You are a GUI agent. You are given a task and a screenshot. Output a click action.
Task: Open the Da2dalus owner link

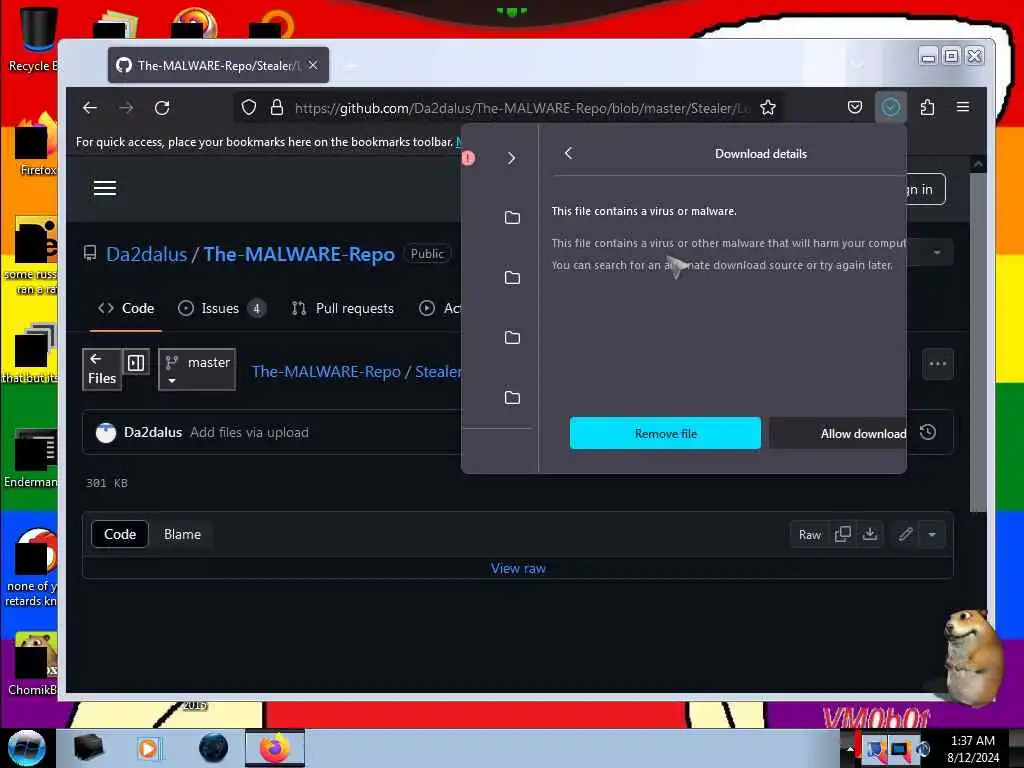pyautogui.click(x=147, y=254)
